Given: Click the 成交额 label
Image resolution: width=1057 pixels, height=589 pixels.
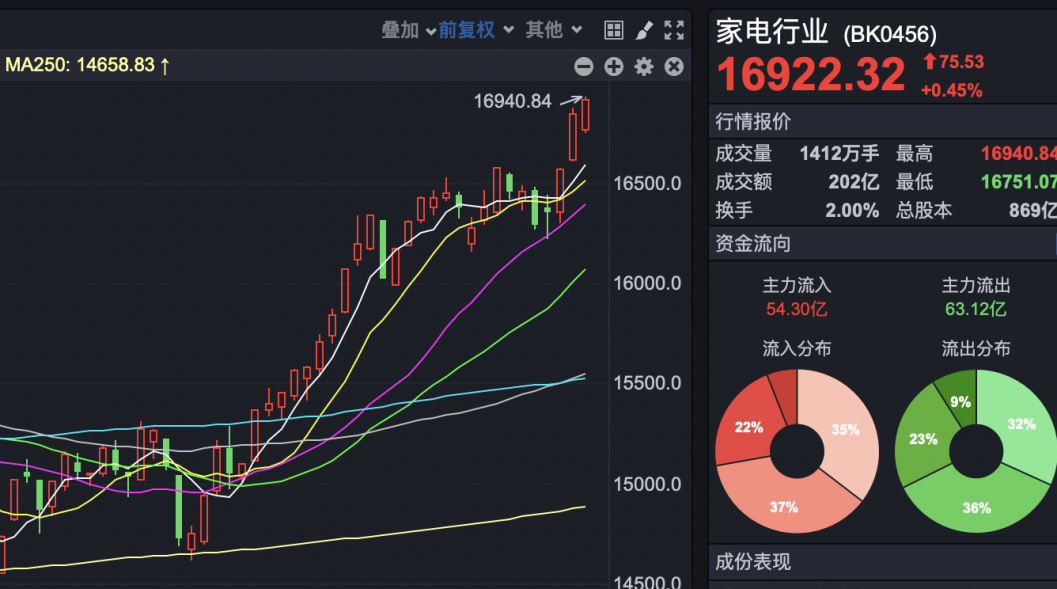Looking at the screenshot, I should [744, 182].
